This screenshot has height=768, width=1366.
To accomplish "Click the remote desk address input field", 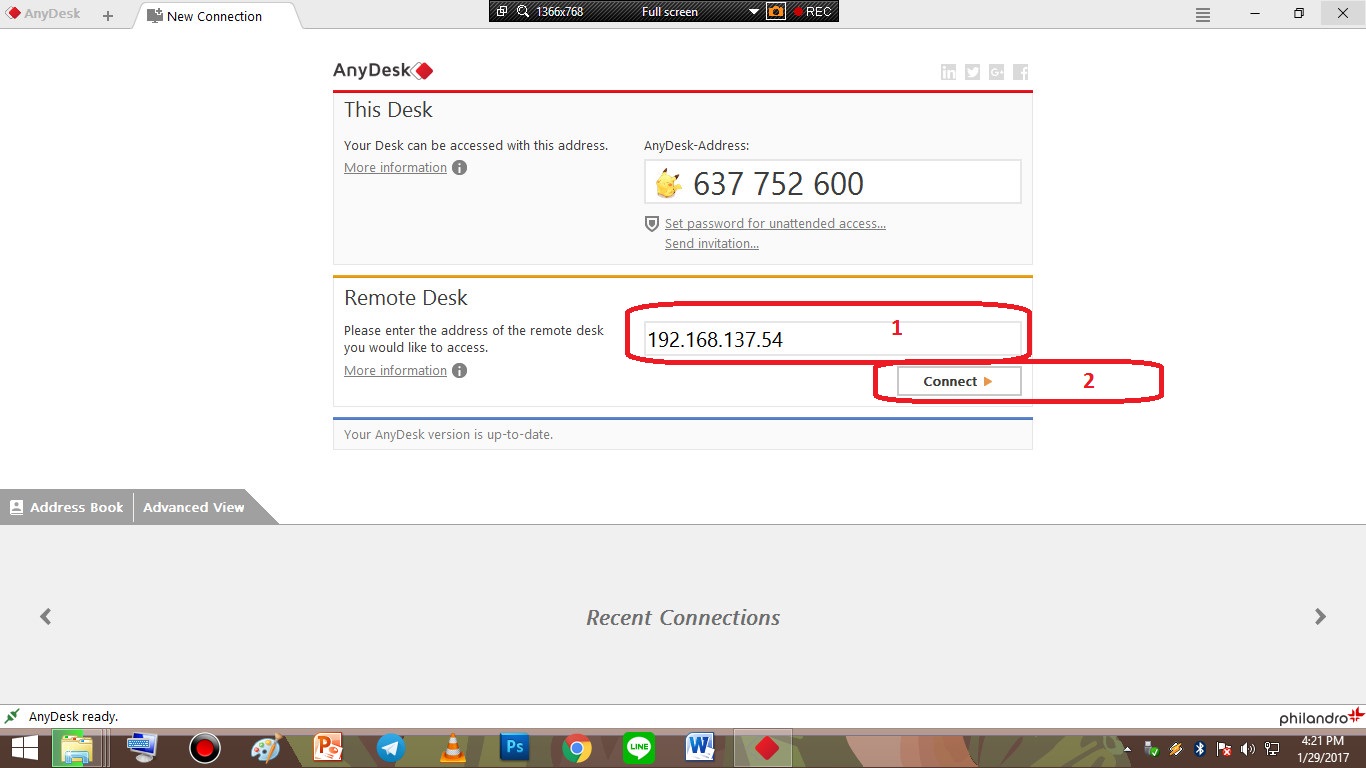I will click(833, 339).
